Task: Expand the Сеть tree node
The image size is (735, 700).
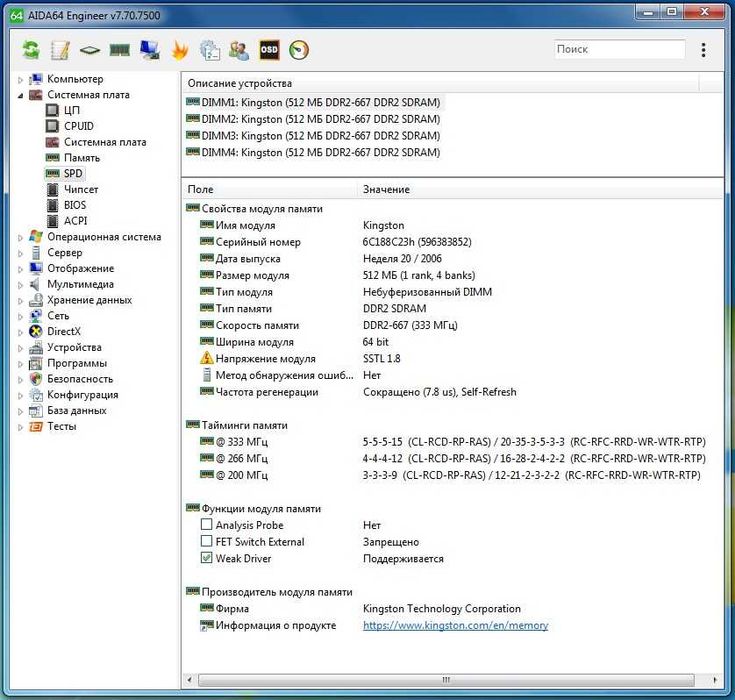Action: click(x=20, y=316)
